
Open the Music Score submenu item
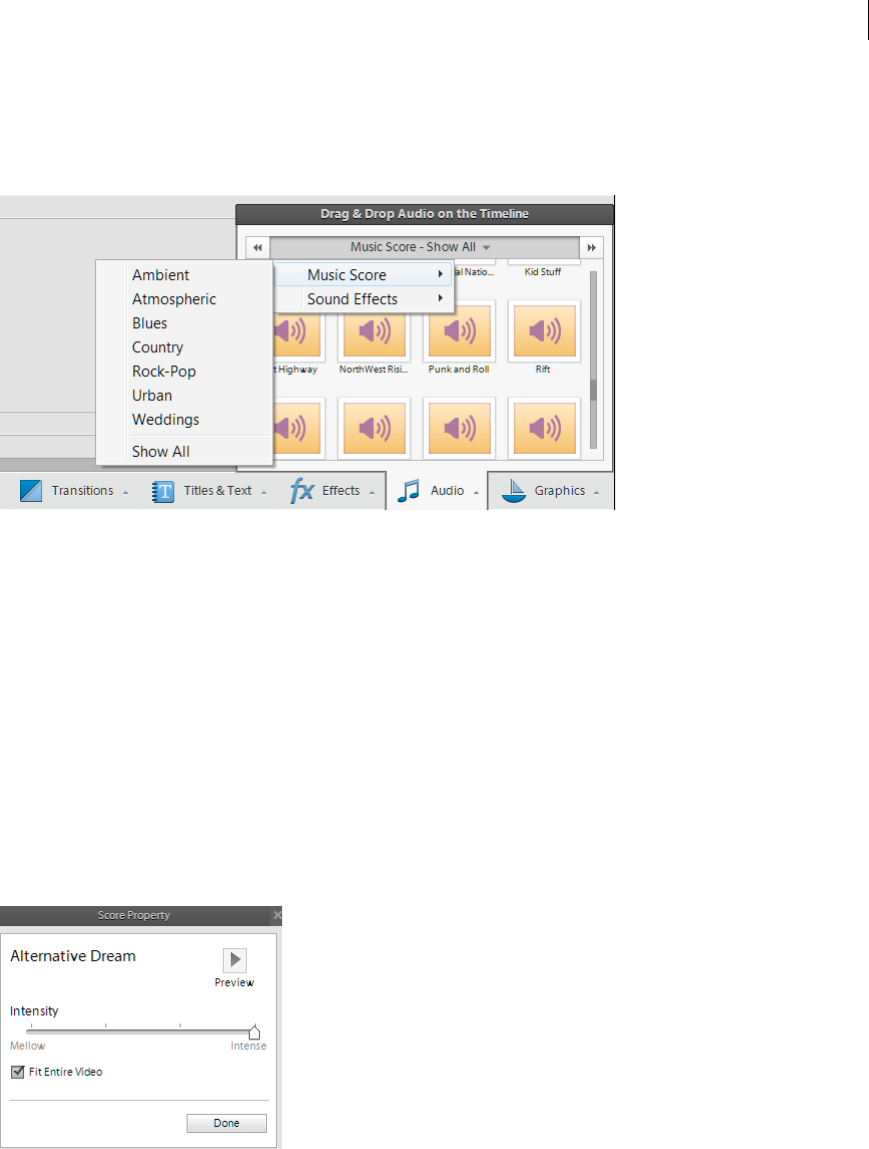(364, 275)
